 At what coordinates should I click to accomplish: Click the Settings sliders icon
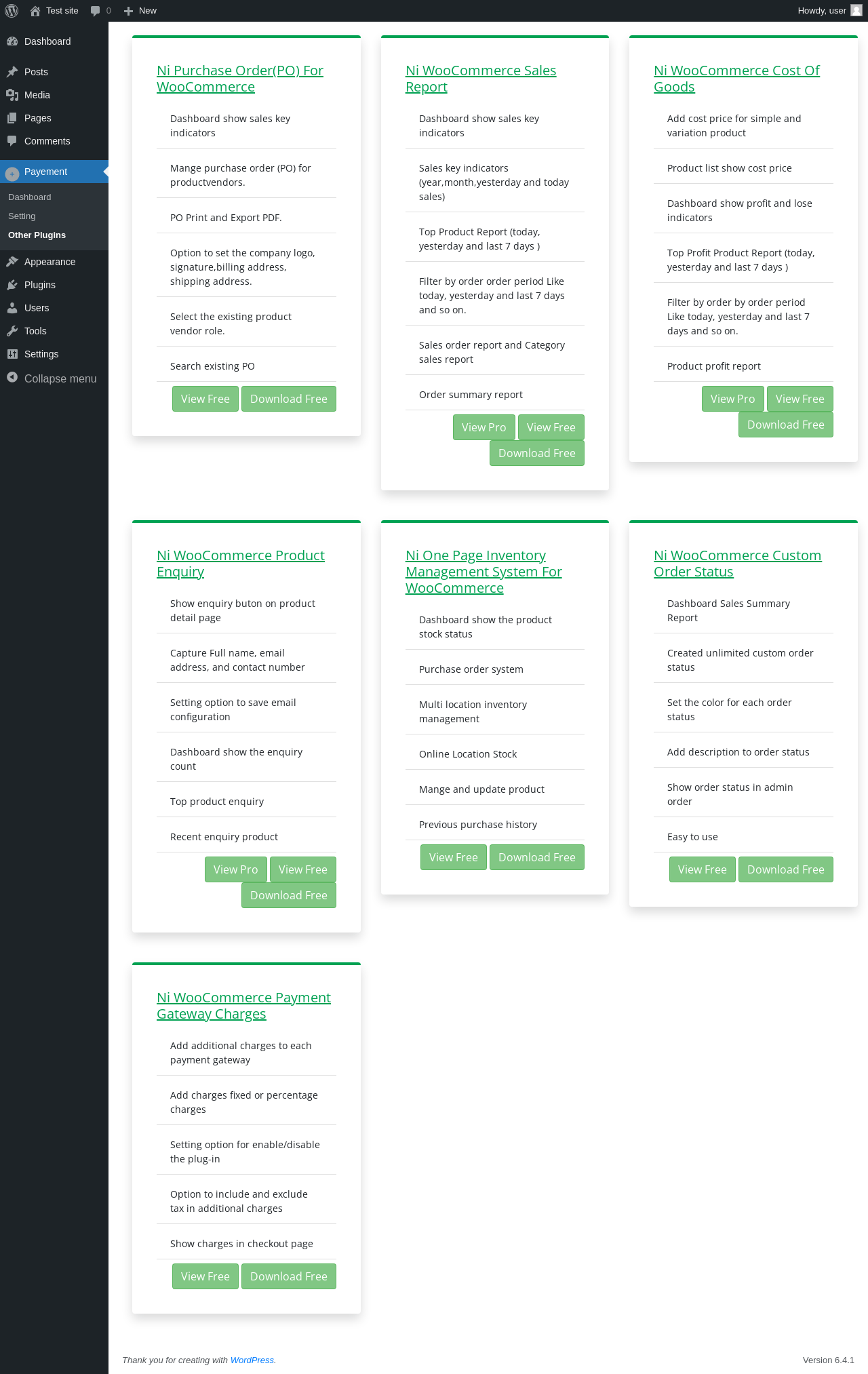tap(12, 354)
